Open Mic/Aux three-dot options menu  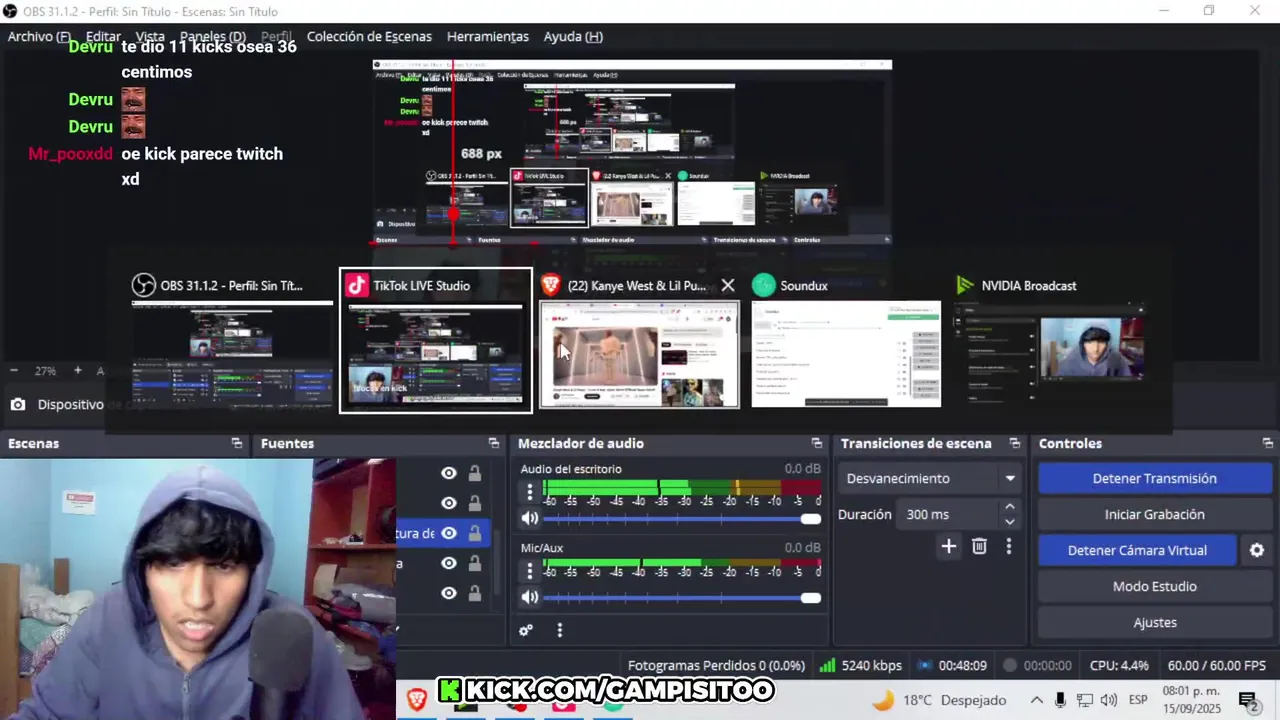[530, 571]
